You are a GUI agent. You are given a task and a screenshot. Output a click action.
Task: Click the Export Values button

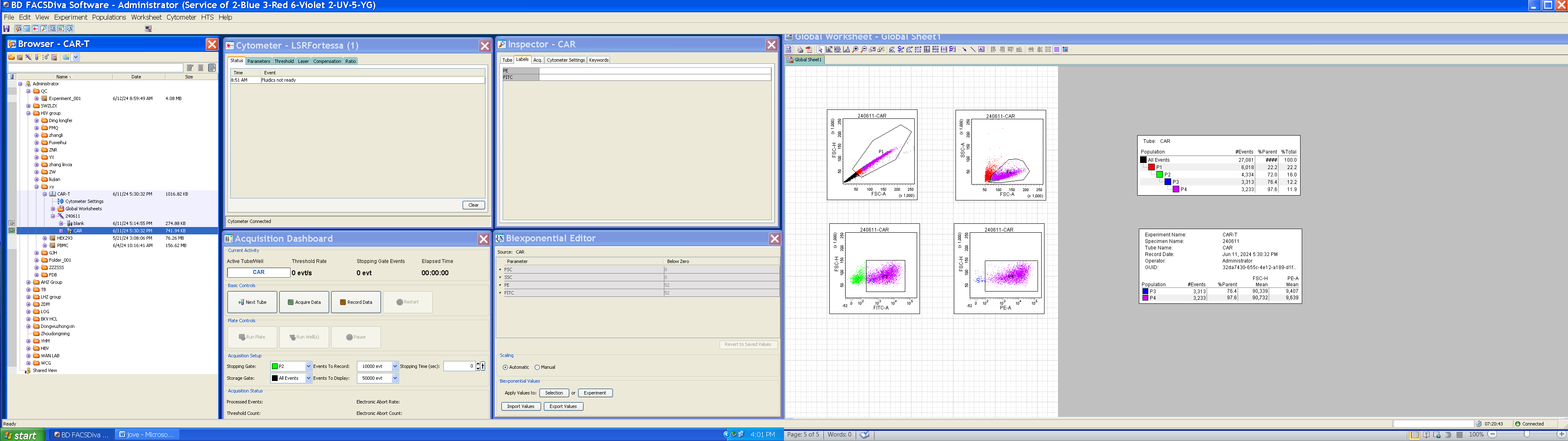pos(563,406)
